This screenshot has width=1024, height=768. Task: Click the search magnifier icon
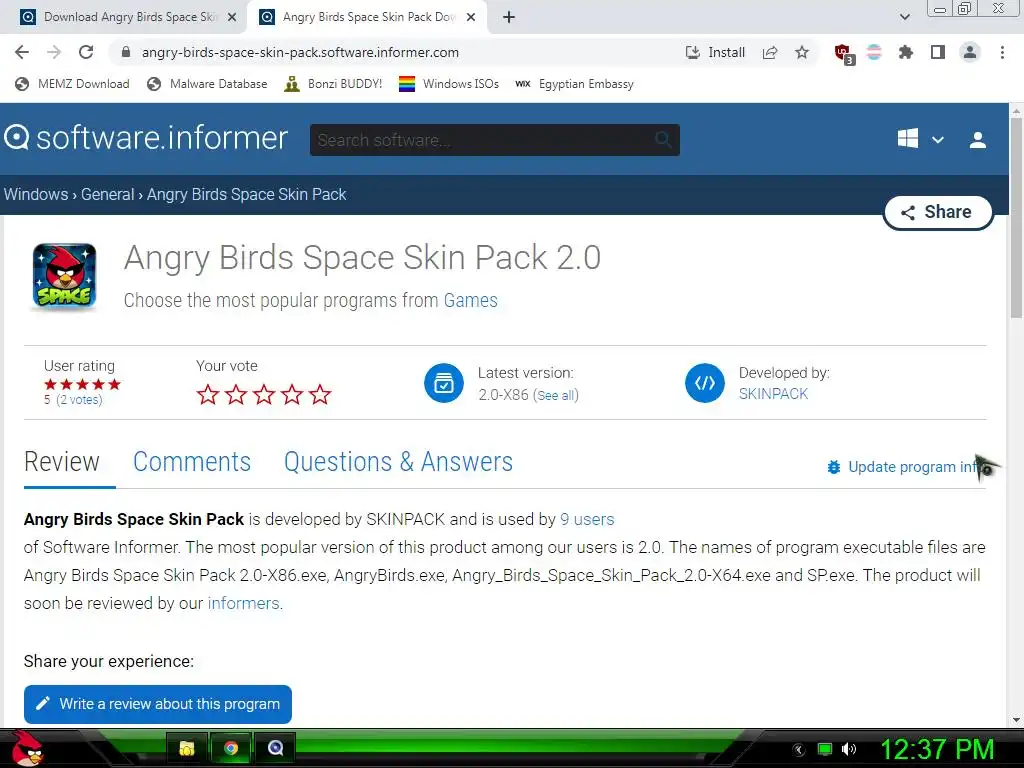pos(664,139)
